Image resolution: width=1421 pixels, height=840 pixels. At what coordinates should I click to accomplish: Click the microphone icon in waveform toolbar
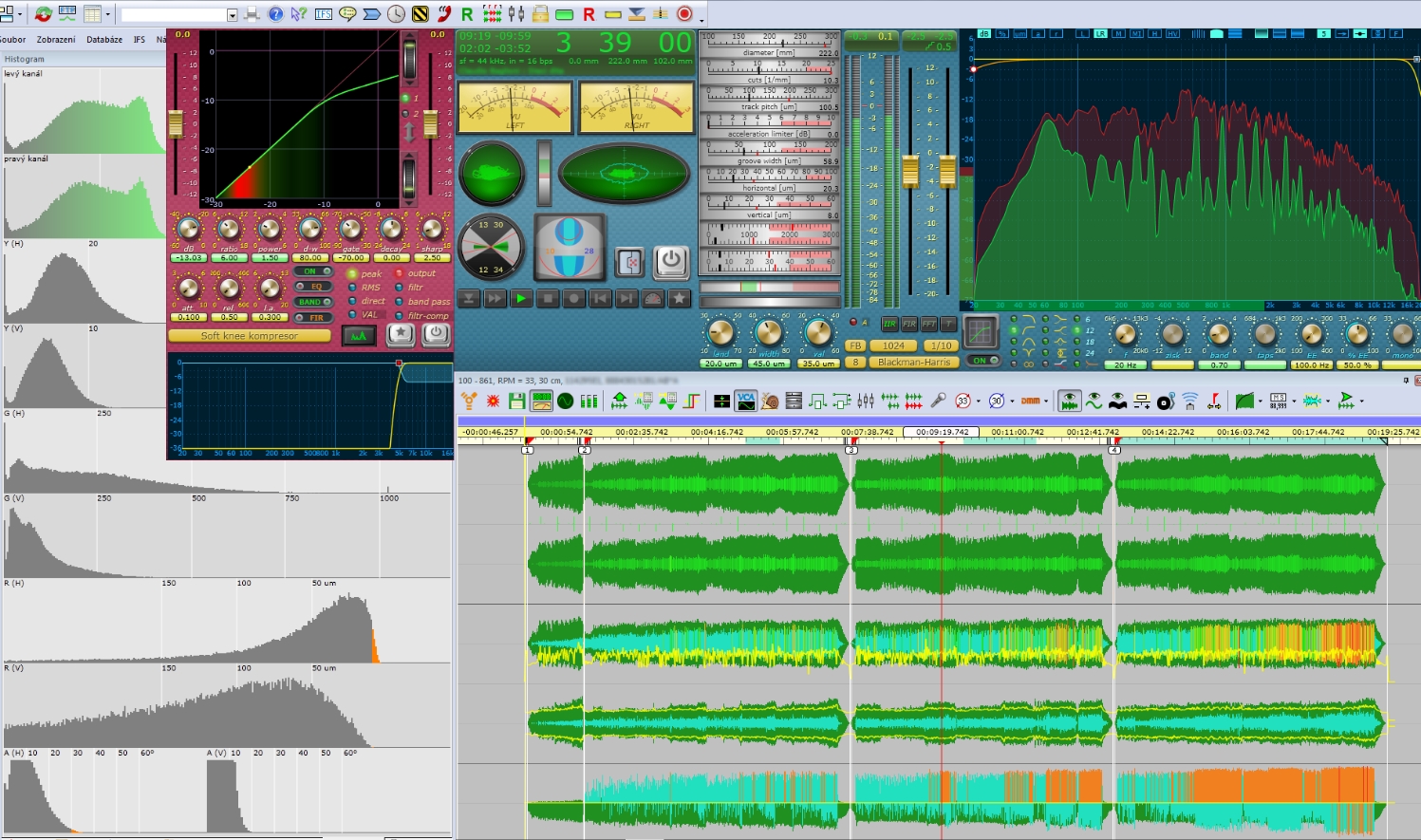click(x=939, y=401)
